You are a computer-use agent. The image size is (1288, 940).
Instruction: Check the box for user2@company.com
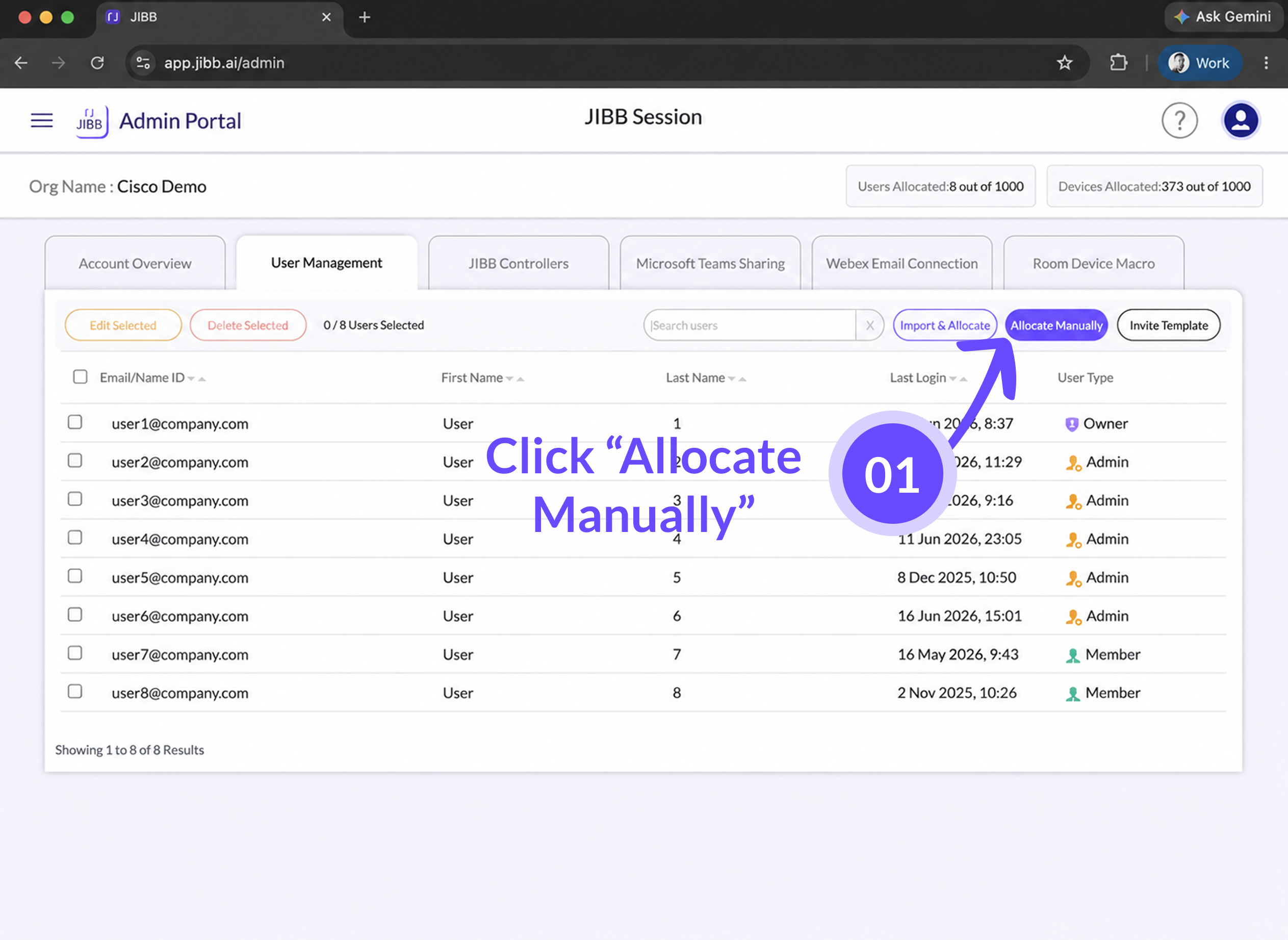[75, 461]
